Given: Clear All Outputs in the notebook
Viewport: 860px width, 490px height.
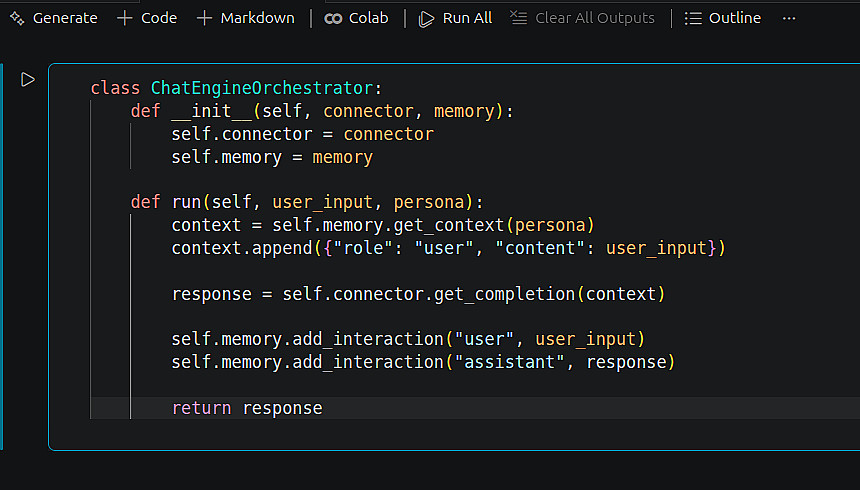Looking at the screenshot, I should [x=582, y=18].
